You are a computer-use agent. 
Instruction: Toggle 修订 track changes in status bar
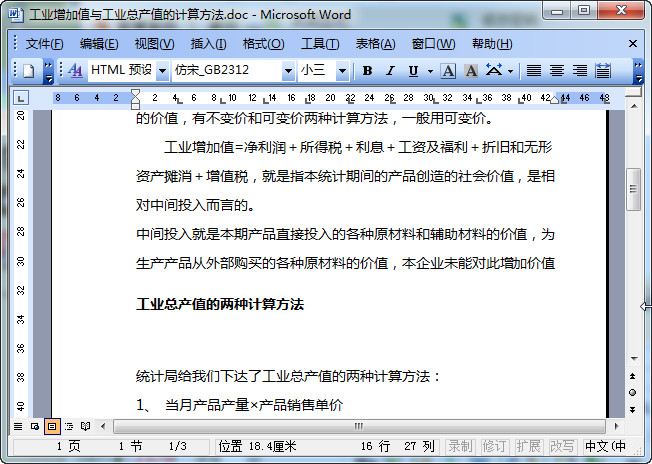pos(494,446)
